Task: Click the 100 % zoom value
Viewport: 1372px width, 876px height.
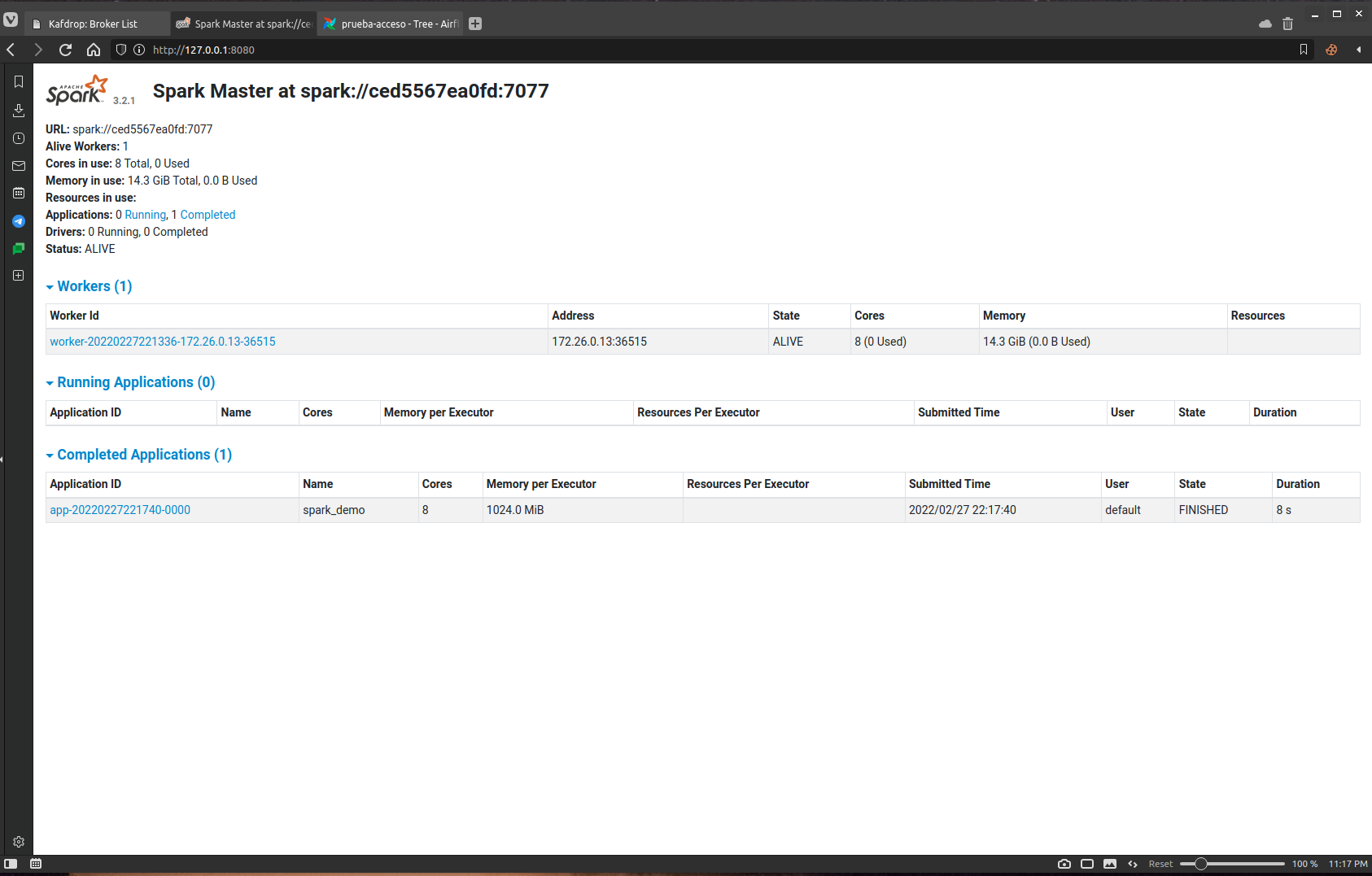Action: click(1304, 864)
